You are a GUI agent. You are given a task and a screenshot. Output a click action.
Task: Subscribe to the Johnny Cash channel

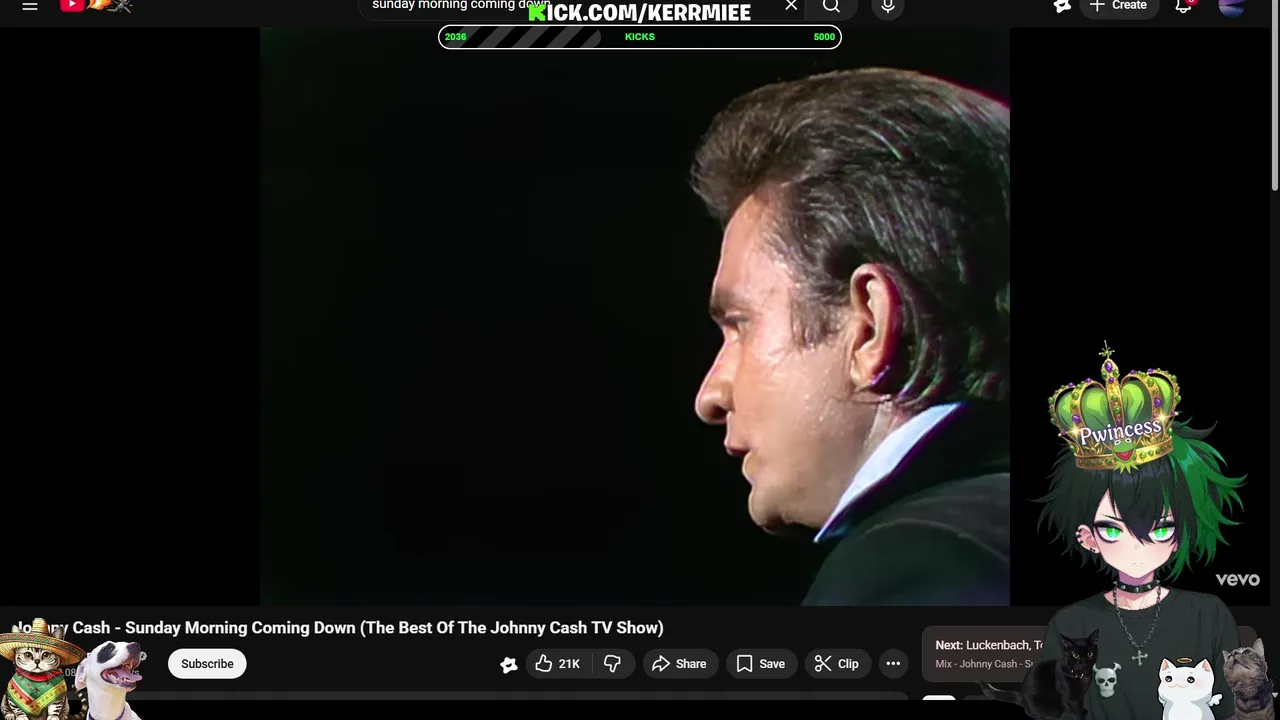[207, 664]
